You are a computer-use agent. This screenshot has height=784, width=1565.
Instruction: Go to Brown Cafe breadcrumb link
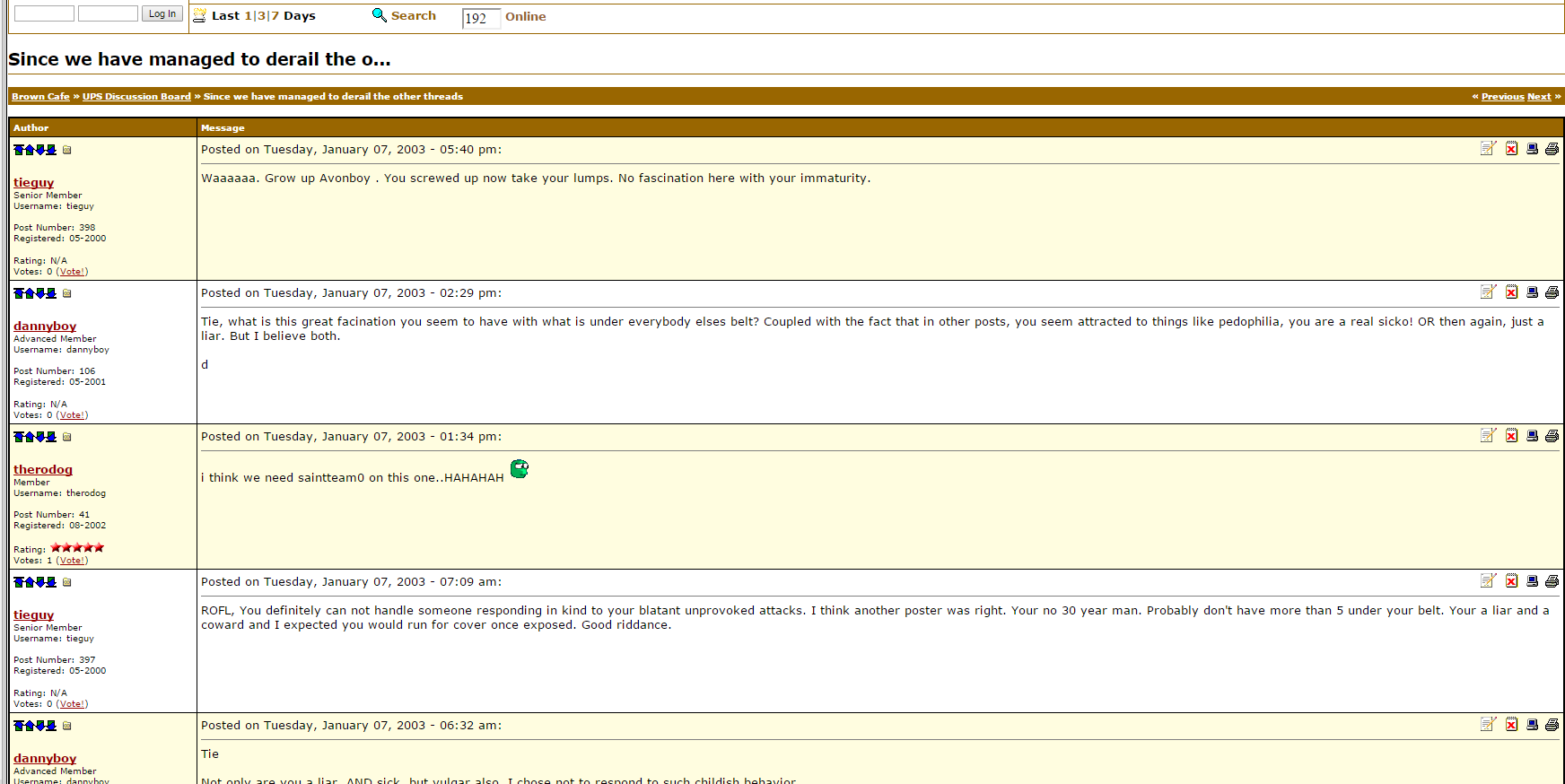[x=40, y=97]
